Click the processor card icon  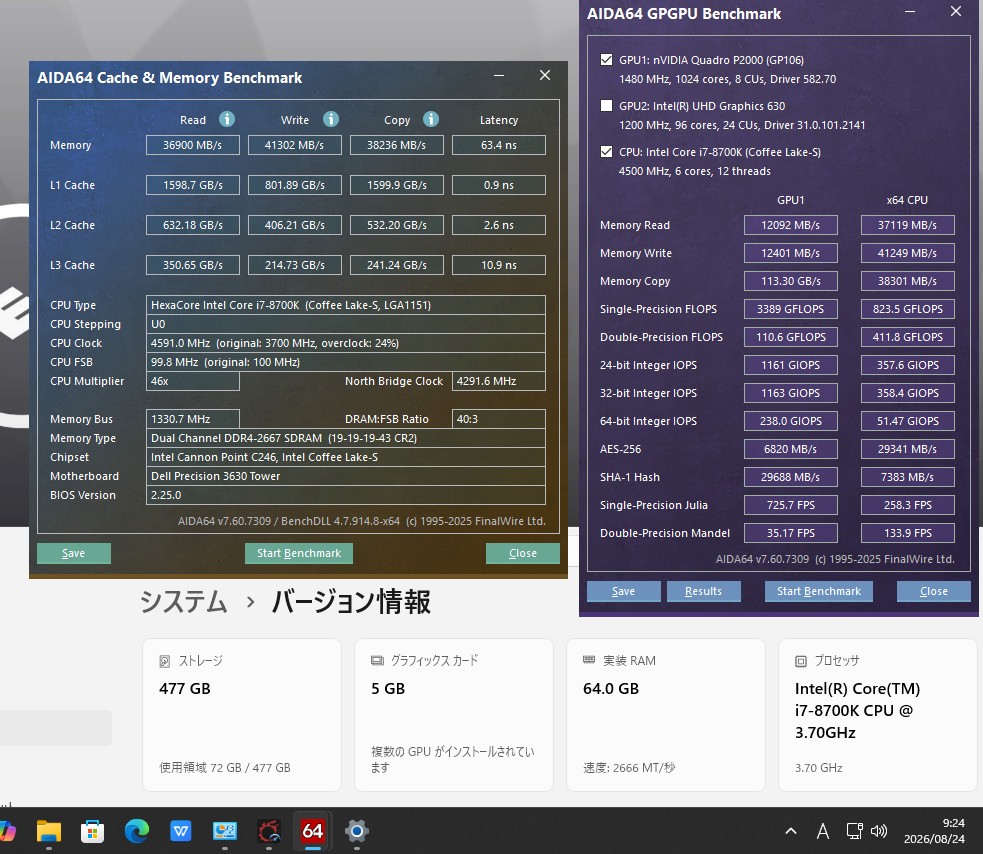[x=801, y=661]
